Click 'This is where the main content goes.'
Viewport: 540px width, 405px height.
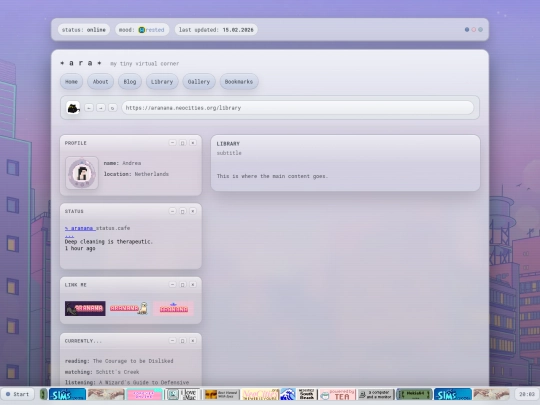point(272,176)
